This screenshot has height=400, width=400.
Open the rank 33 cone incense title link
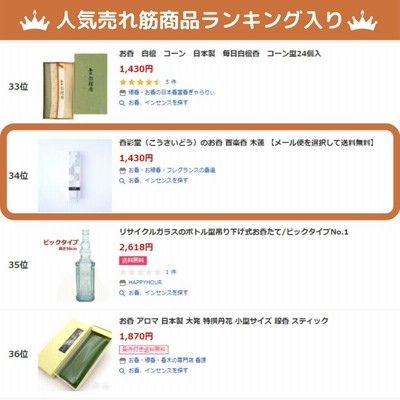point(220,54)
